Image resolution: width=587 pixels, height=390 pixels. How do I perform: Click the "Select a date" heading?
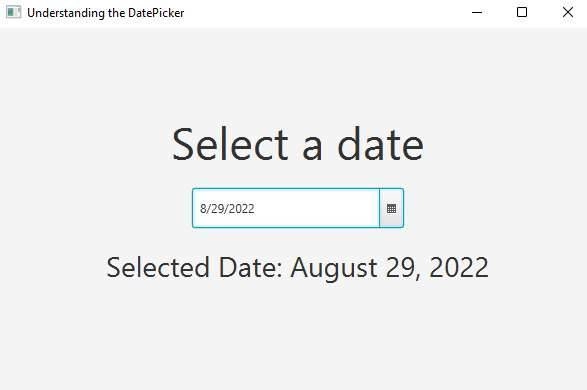[298, 144]
